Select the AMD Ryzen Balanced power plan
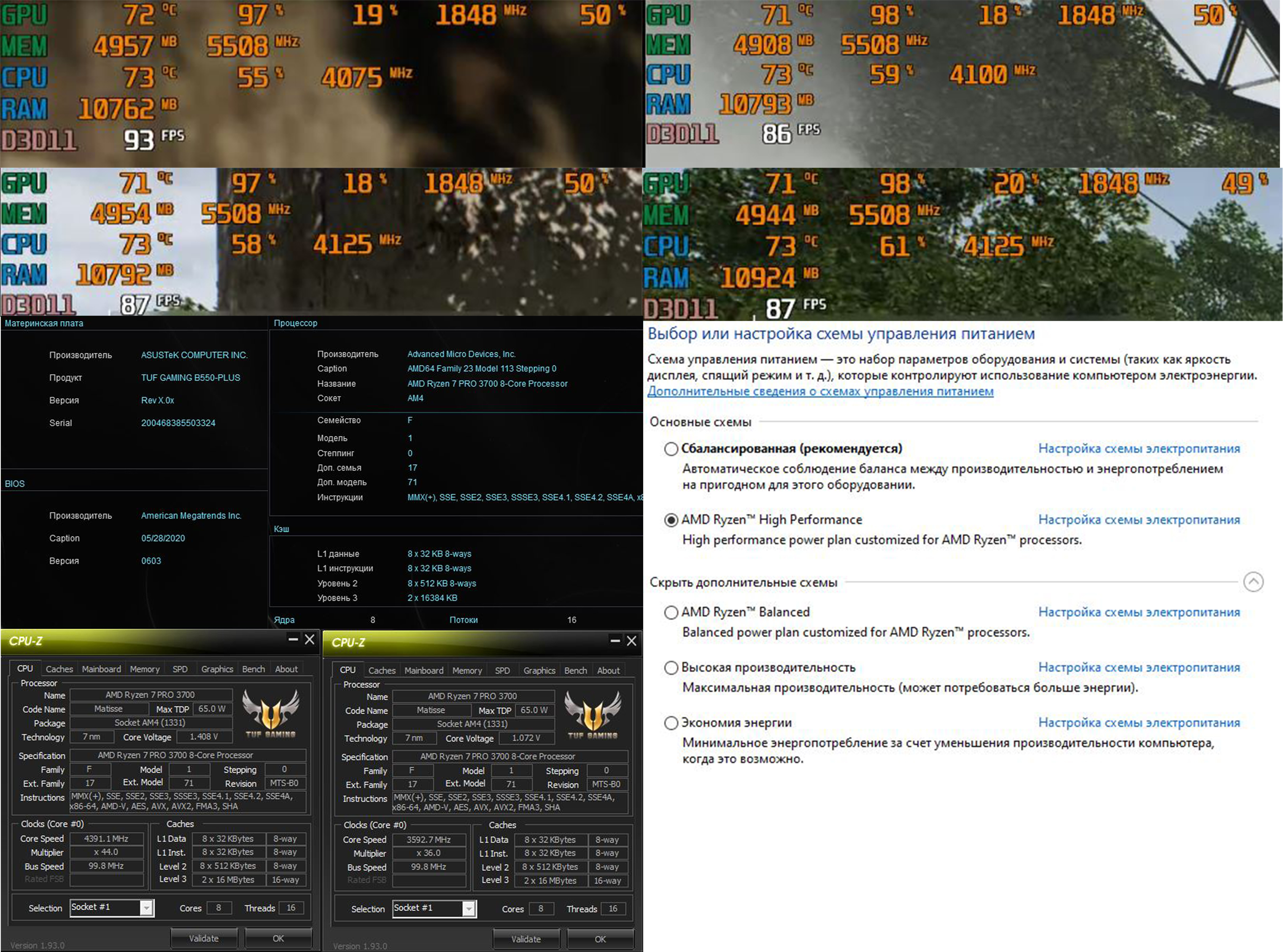 pos(671,613)
